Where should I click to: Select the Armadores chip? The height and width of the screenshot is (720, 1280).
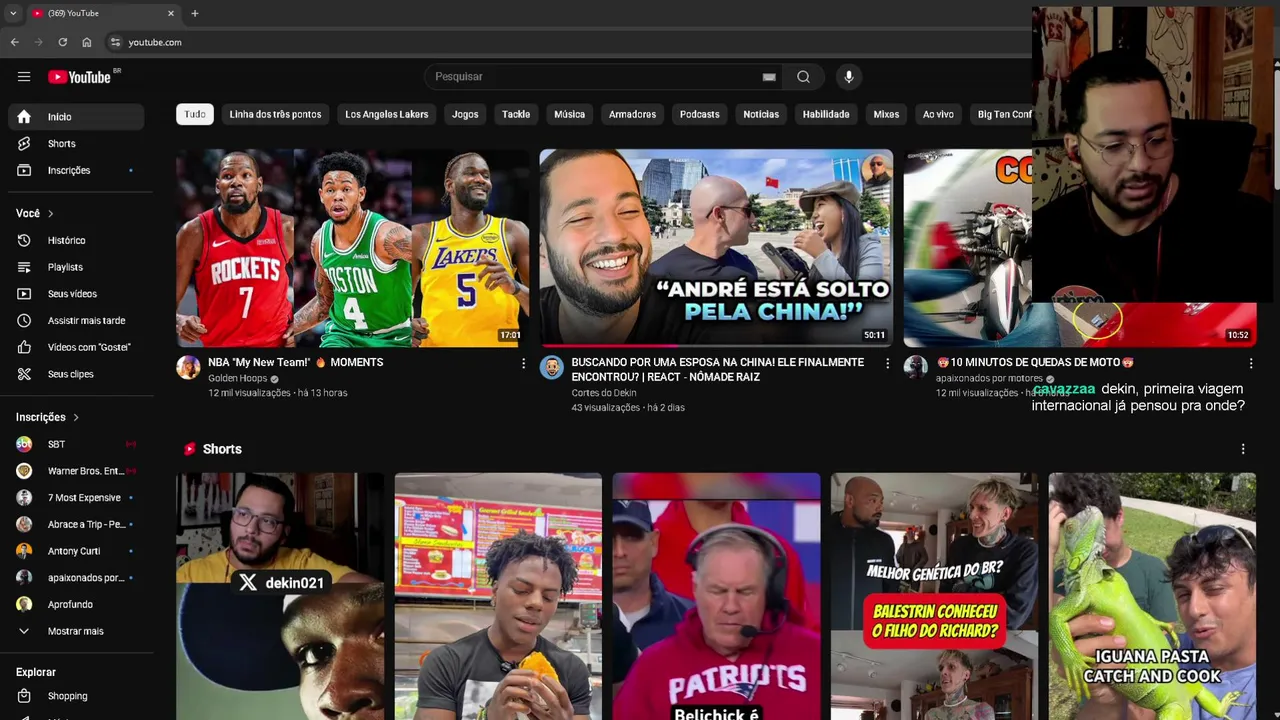pyautogui.click(x=632, y=114)
